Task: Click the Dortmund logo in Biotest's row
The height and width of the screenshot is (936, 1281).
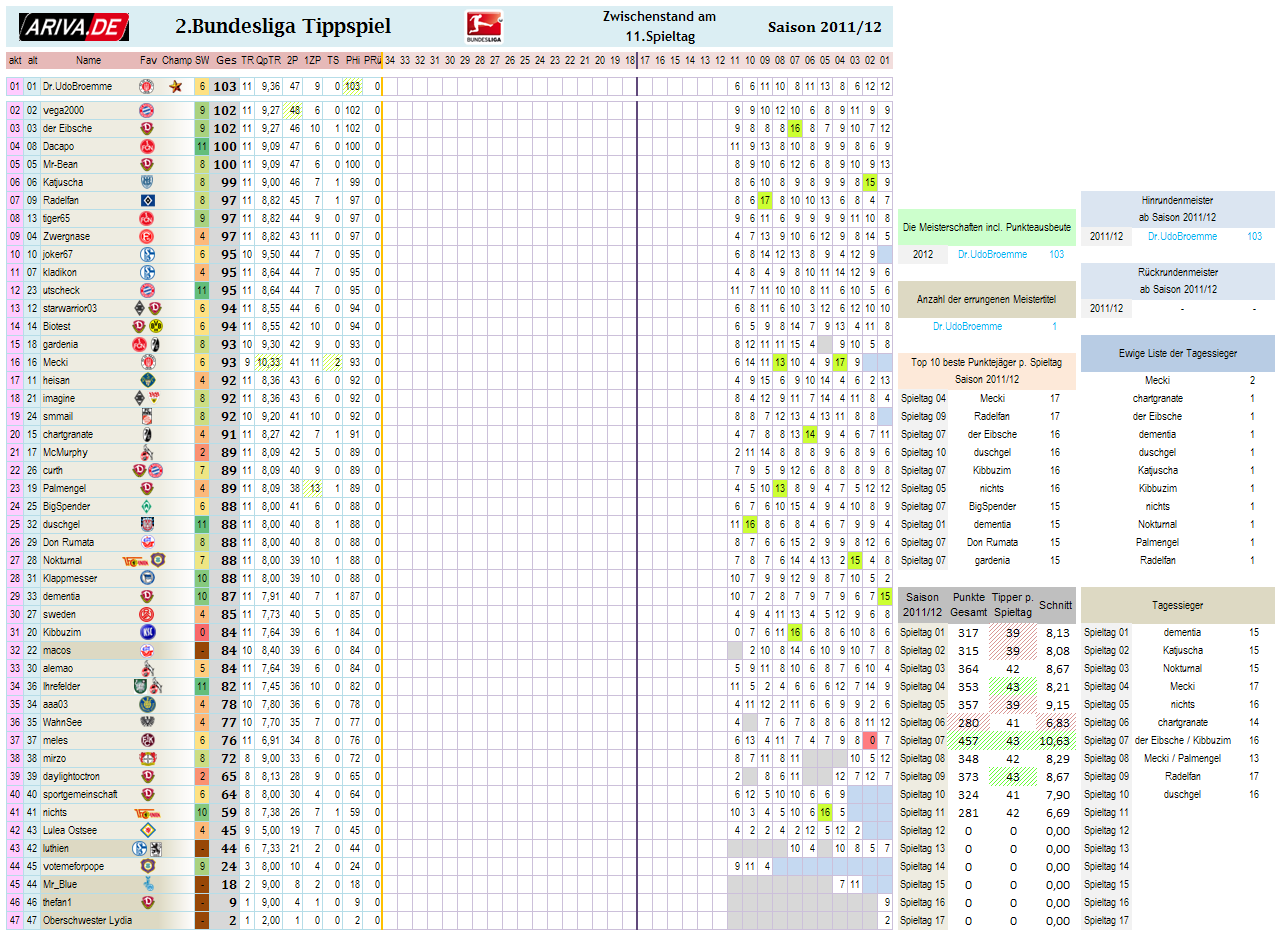Action: [155, 326]
